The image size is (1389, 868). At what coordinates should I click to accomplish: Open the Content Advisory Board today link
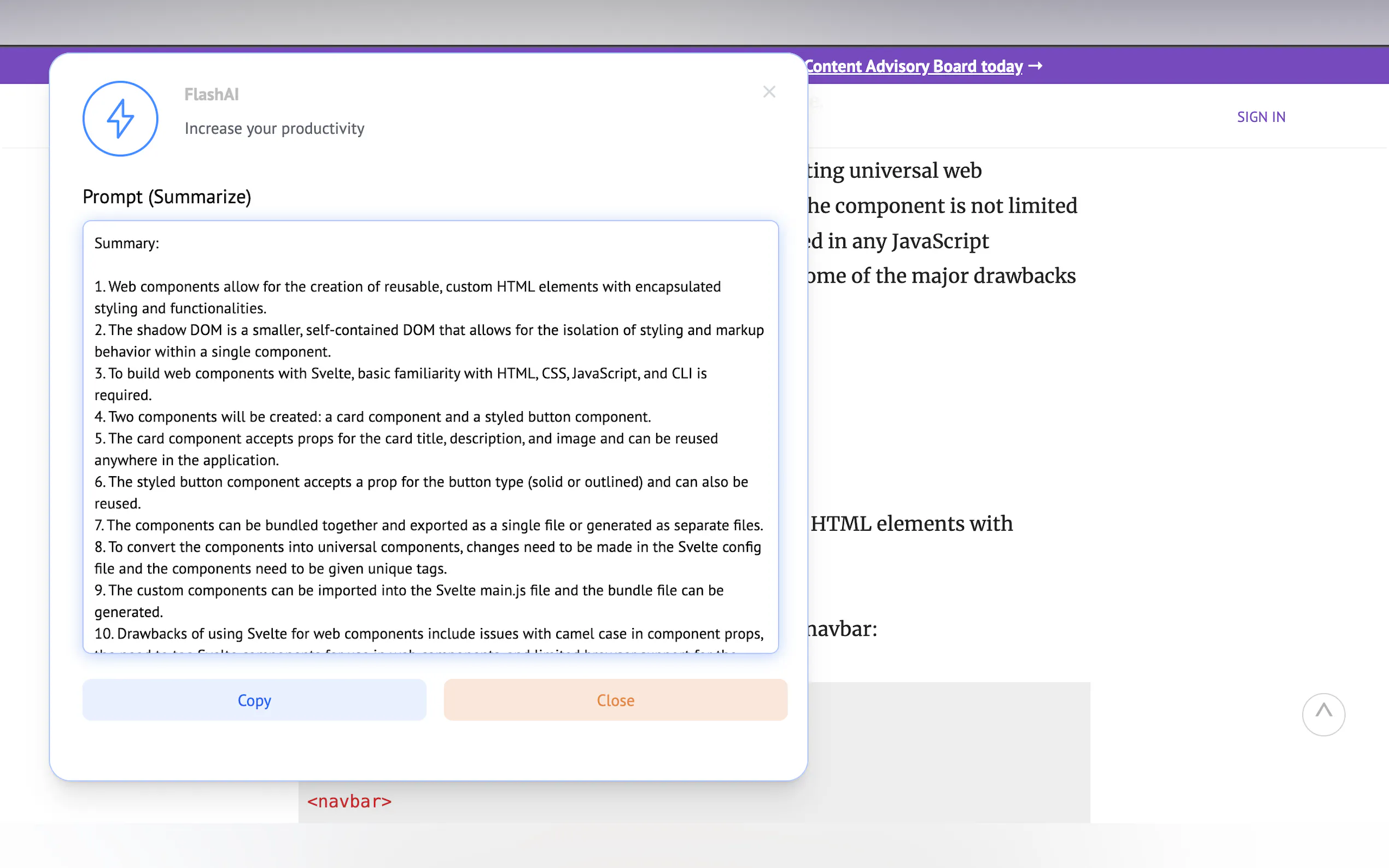pos(913,66)
